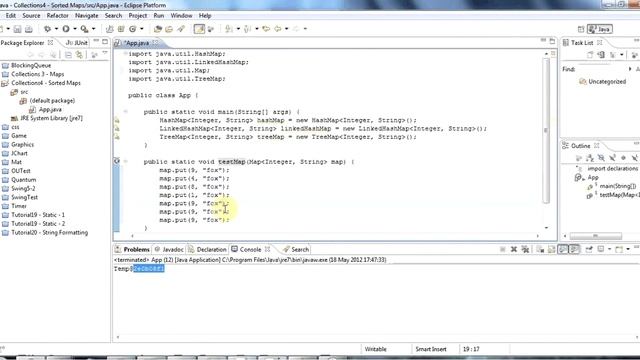Open the Source menu

click(x=31, y=16)
